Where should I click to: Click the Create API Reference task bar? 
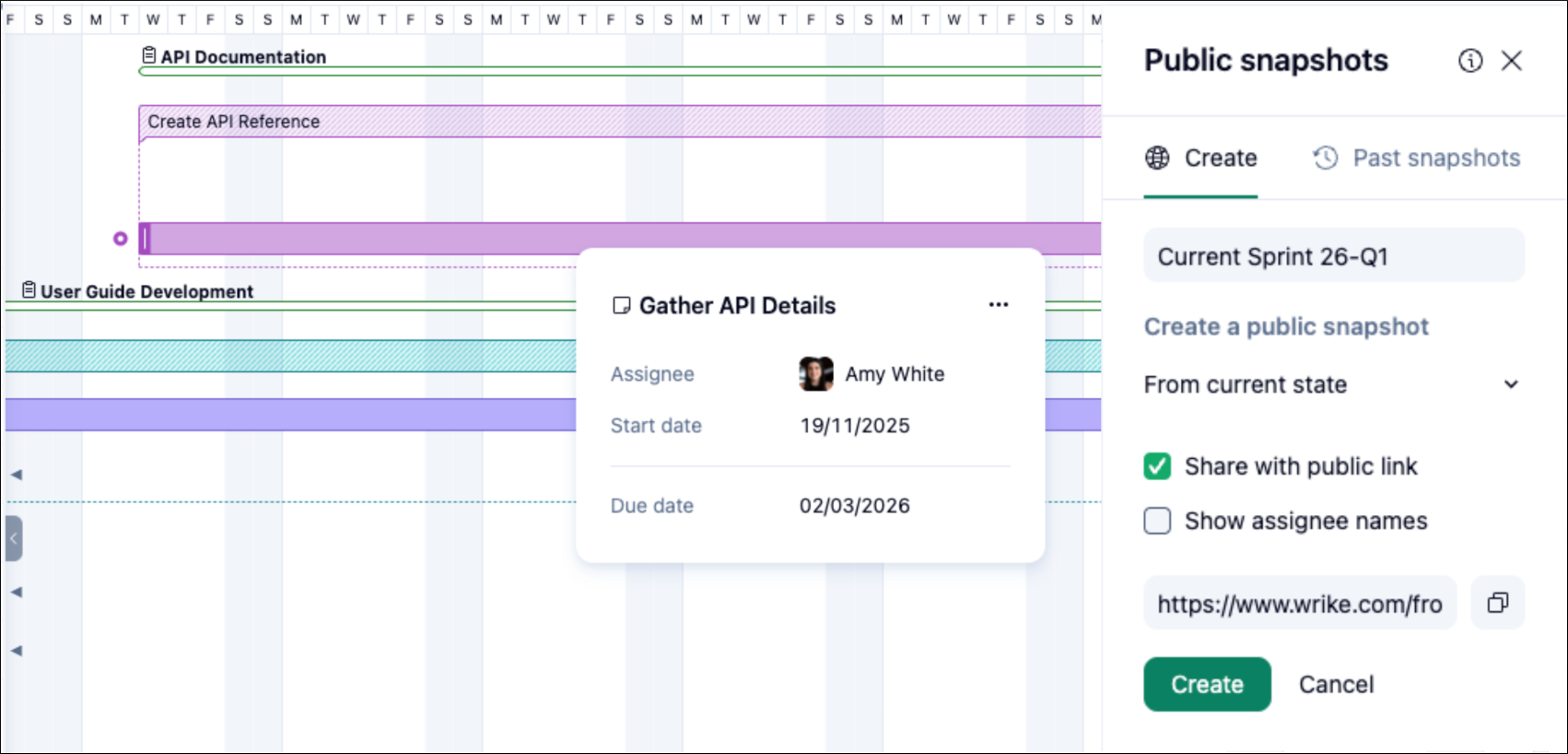point(619,122)
